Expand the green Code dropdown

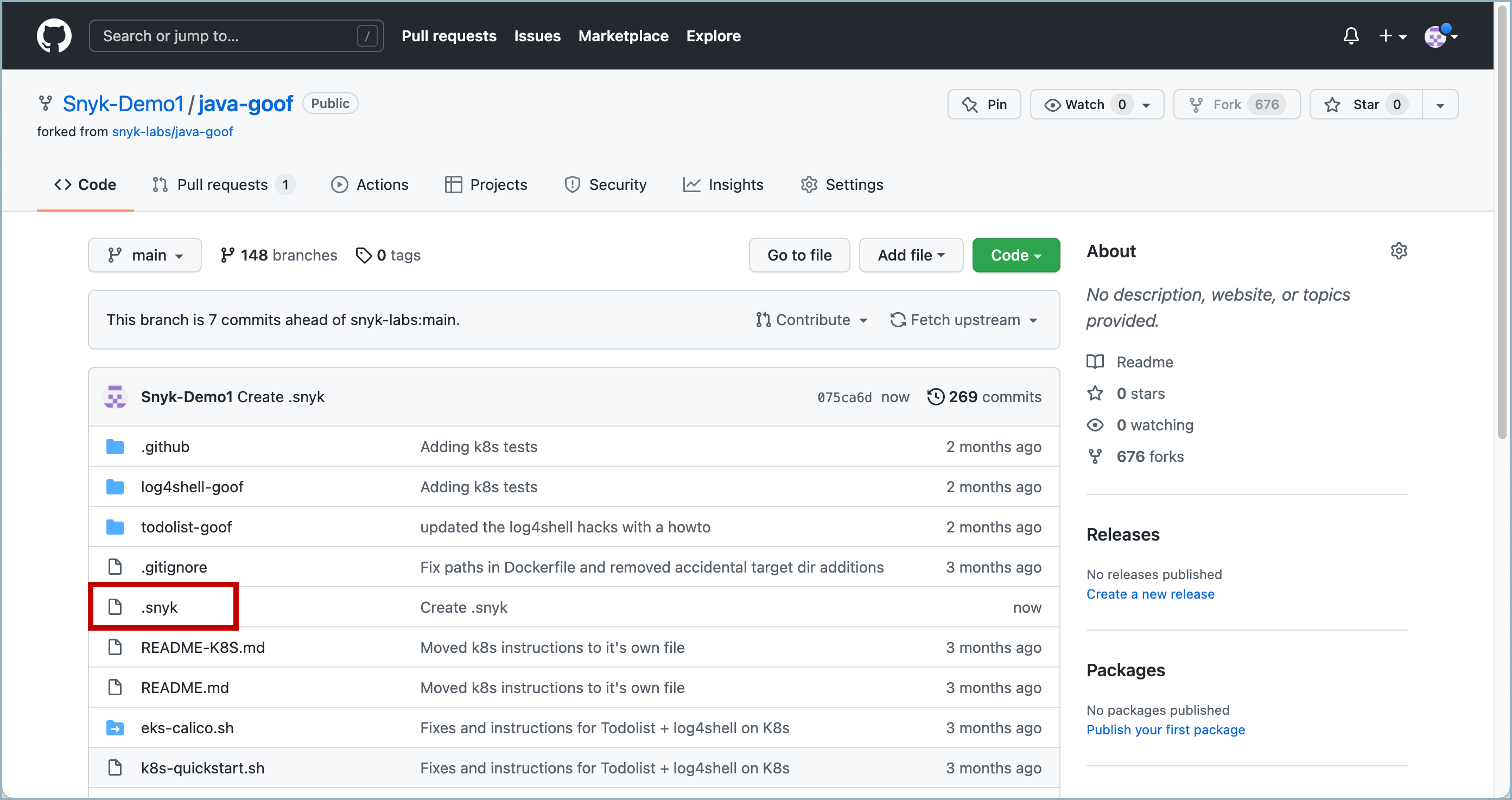pyautogui.click(x=1015, y=255)
